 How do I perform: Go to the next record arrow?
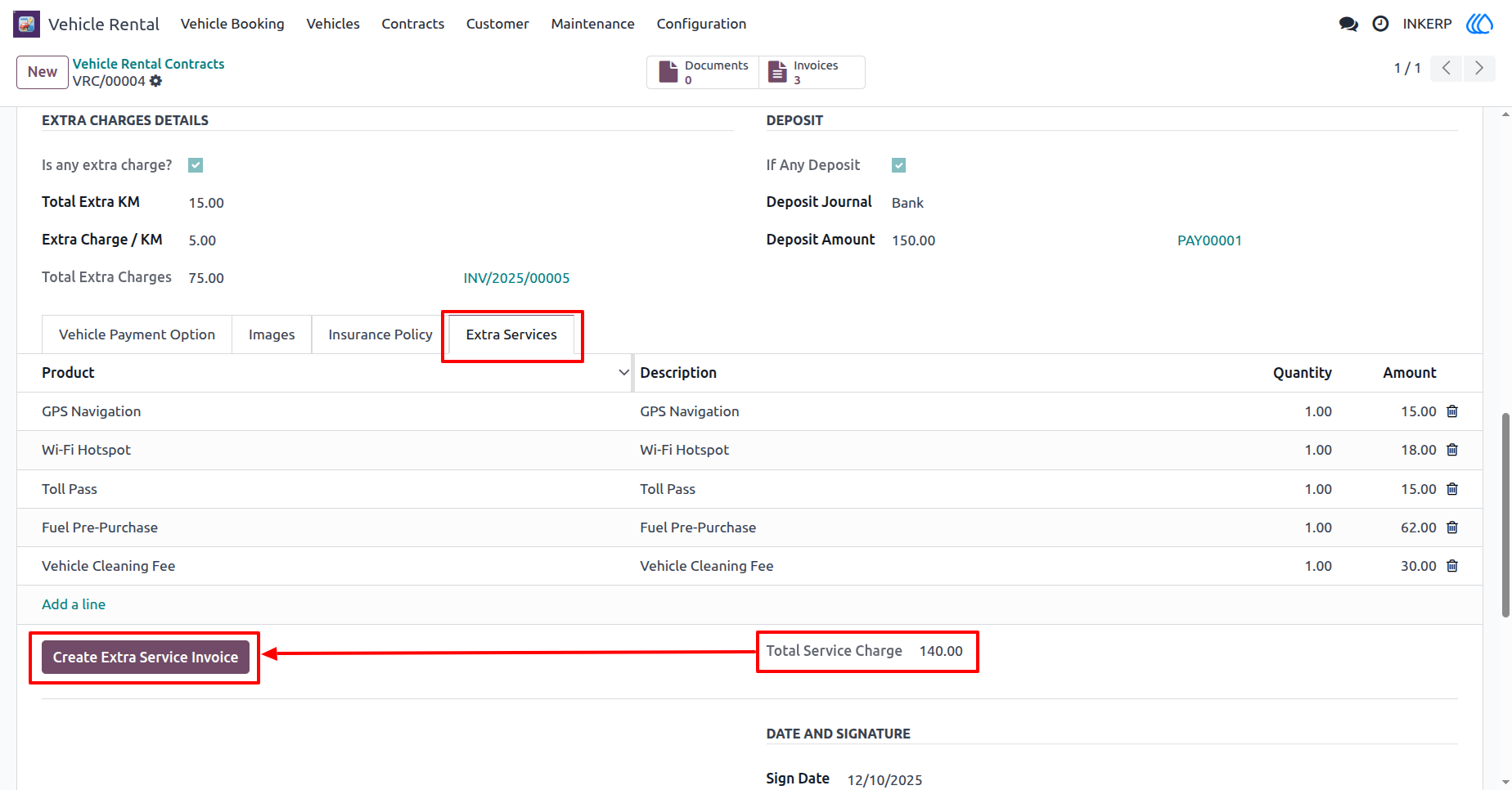pyautogui.click(x=1479, y=68)
